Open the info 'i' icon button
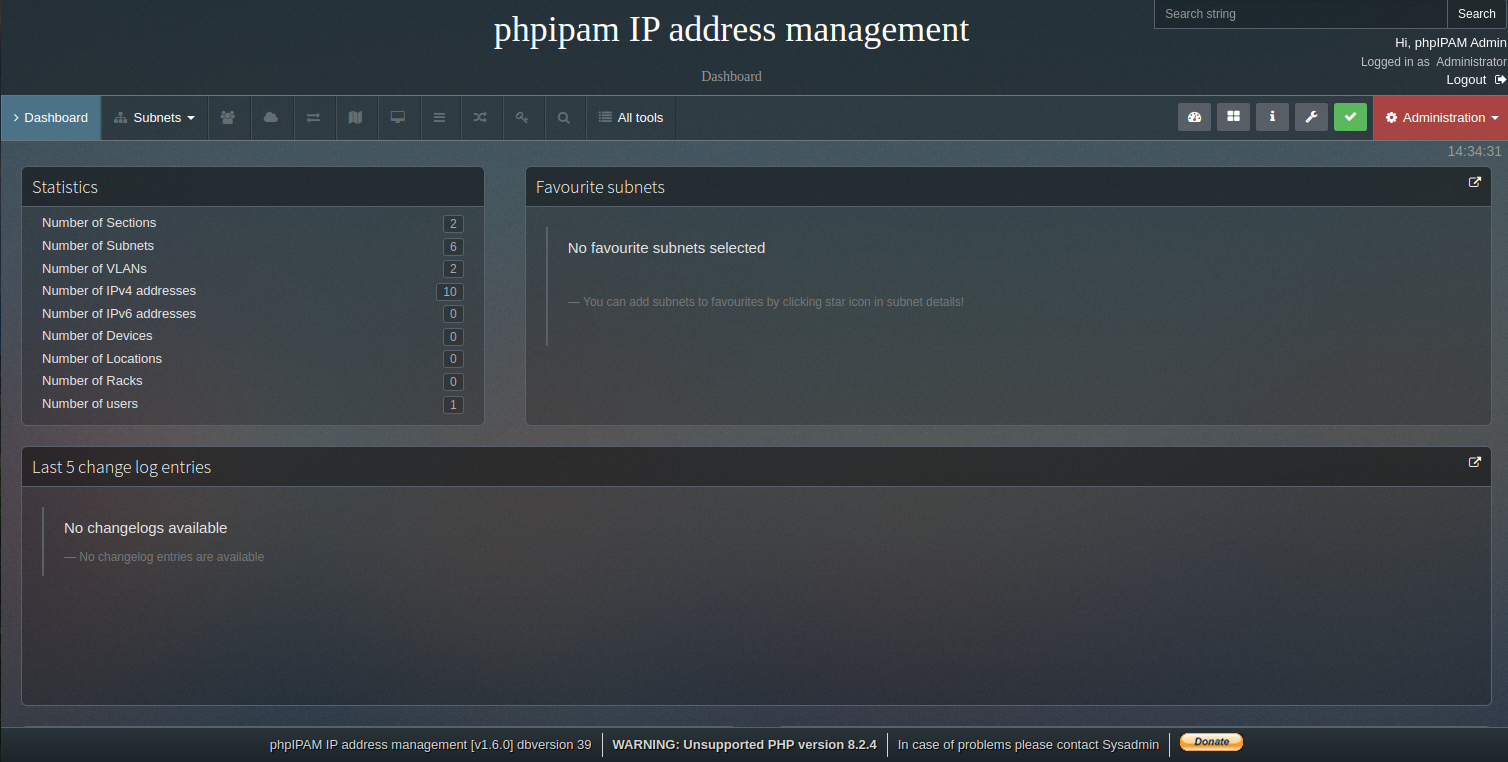Image resolution: width=1508 pixels, height=762 pixels. pyautogui.click(x=1272, y=117)
